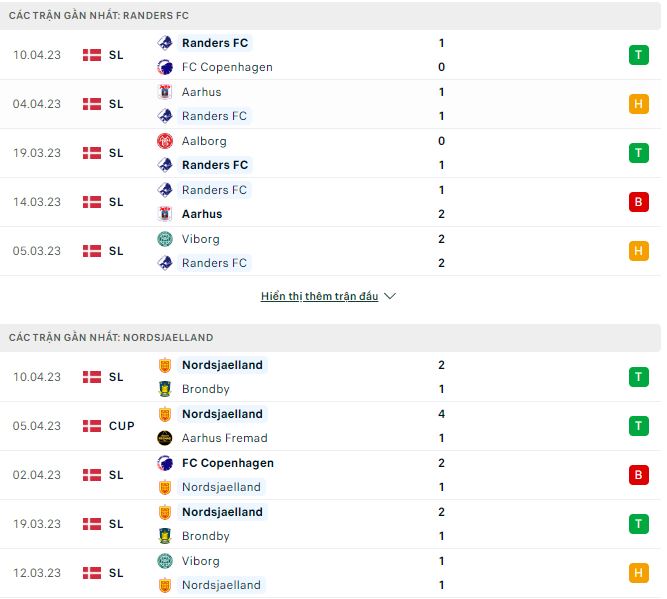Click red B badge for 14.03.23 match
Viewport: 667px width, 599px height.
click(638, 202)
